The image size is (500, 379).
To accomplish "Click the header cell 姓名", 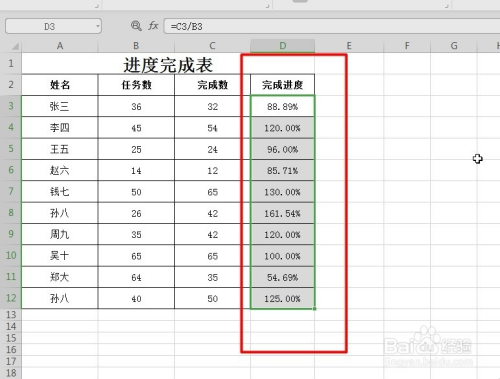I will pos(60,85).
